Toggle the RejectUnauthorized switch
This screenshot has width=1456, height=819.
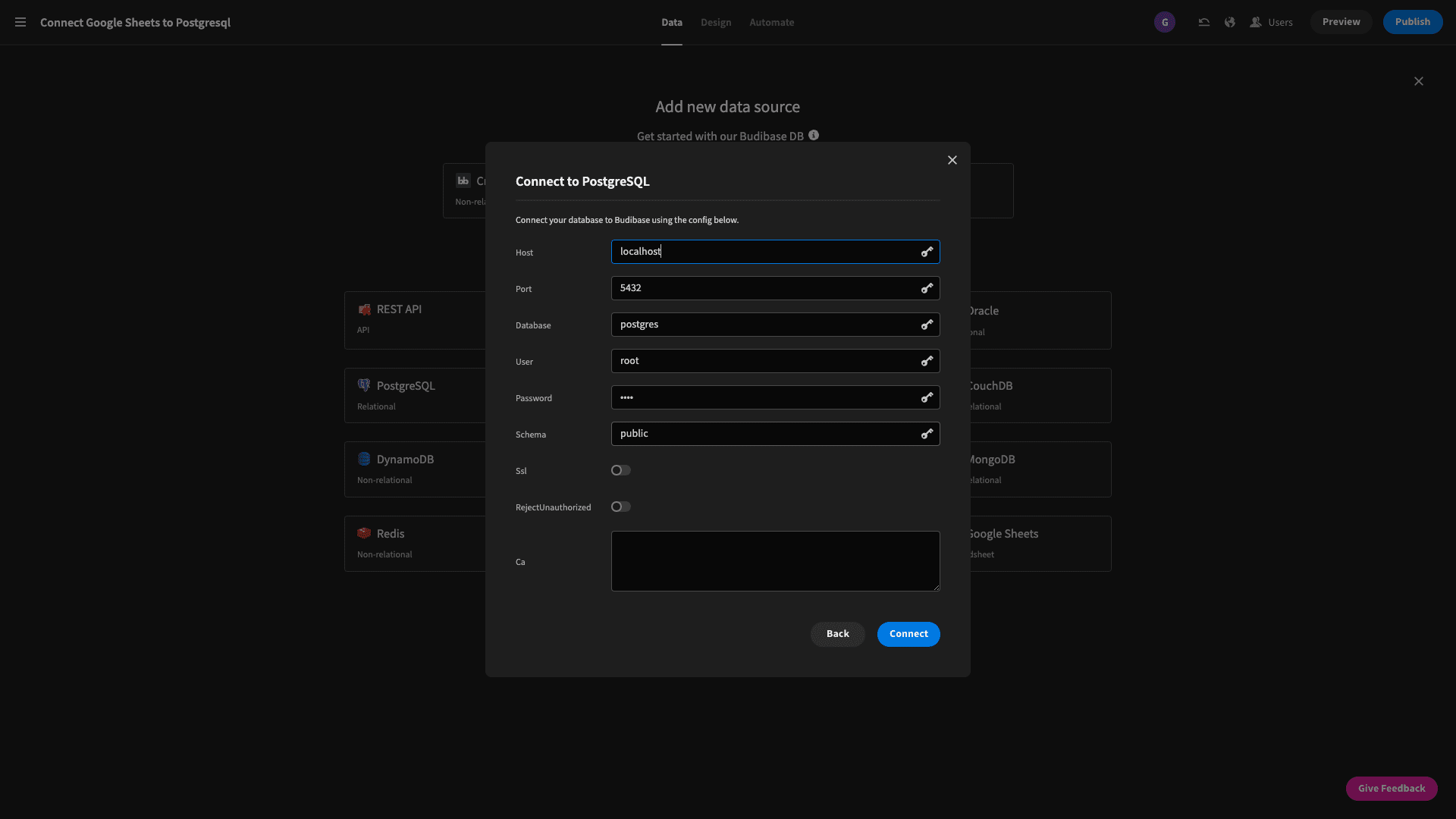(x=621, y=507)
